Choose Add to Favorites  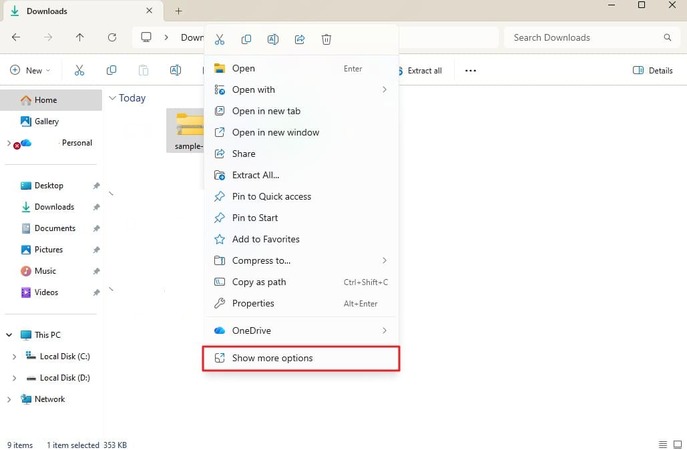pos(301,239)
